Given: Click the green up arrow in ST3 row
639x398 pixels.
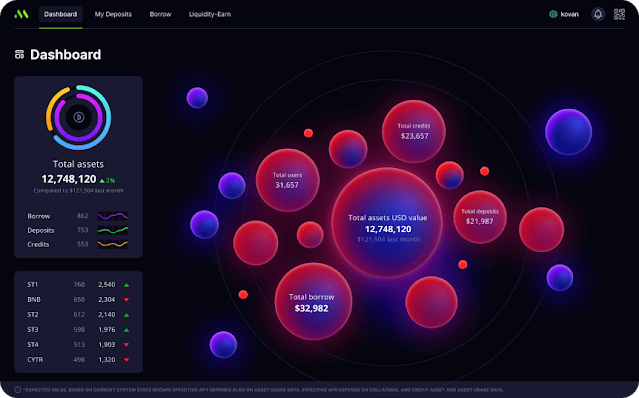Looking at the screenshot, I should pos(126,330).
